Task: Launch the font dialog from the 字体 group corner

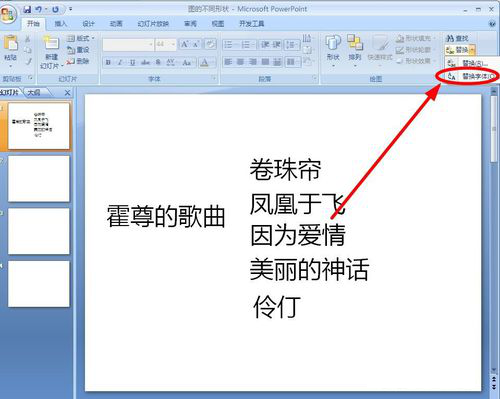Action: point(214,78)
